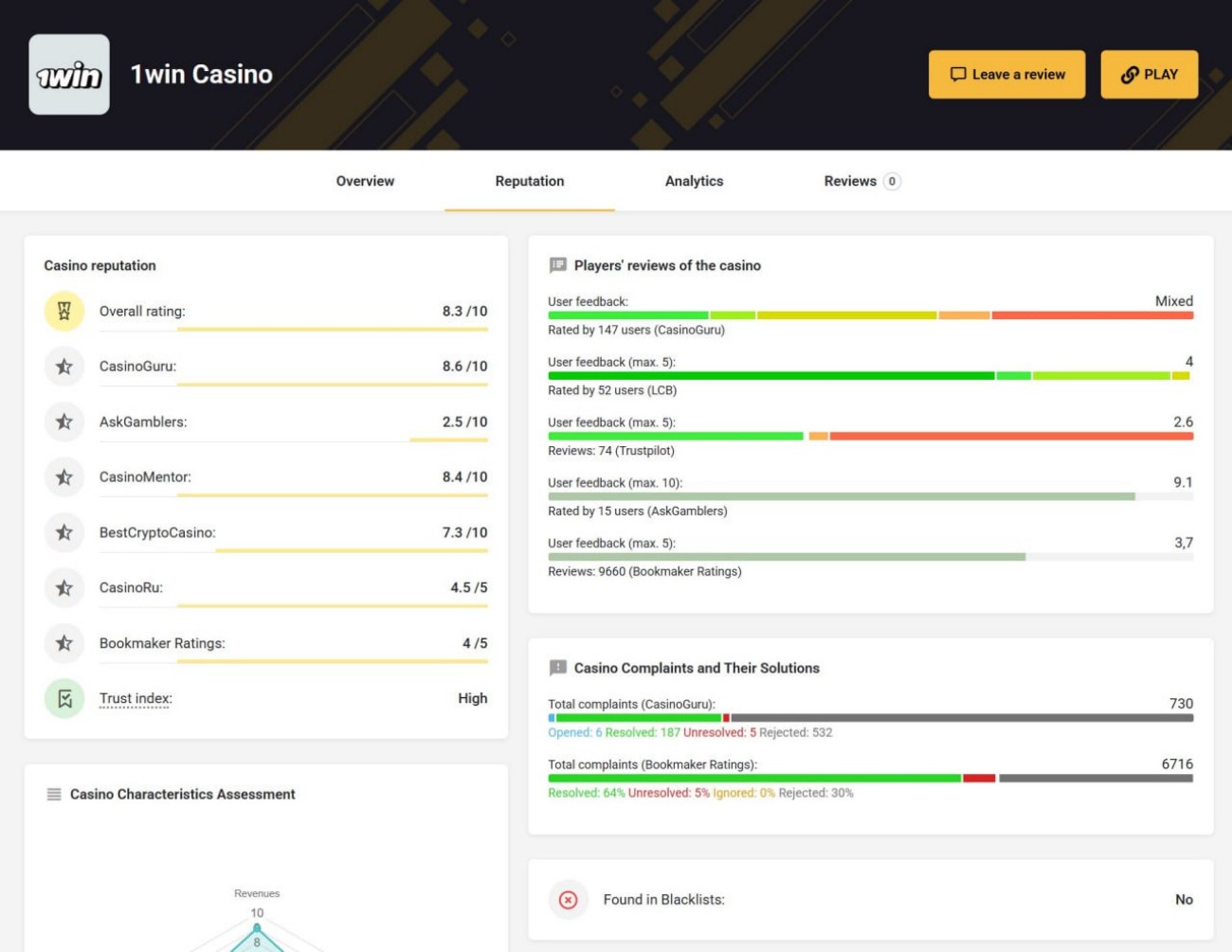This screenshot has width=1232, height=952.
Task: Click the star icon beside CasinoMentor
Action: pyautogui.click(x=64, y=477)
